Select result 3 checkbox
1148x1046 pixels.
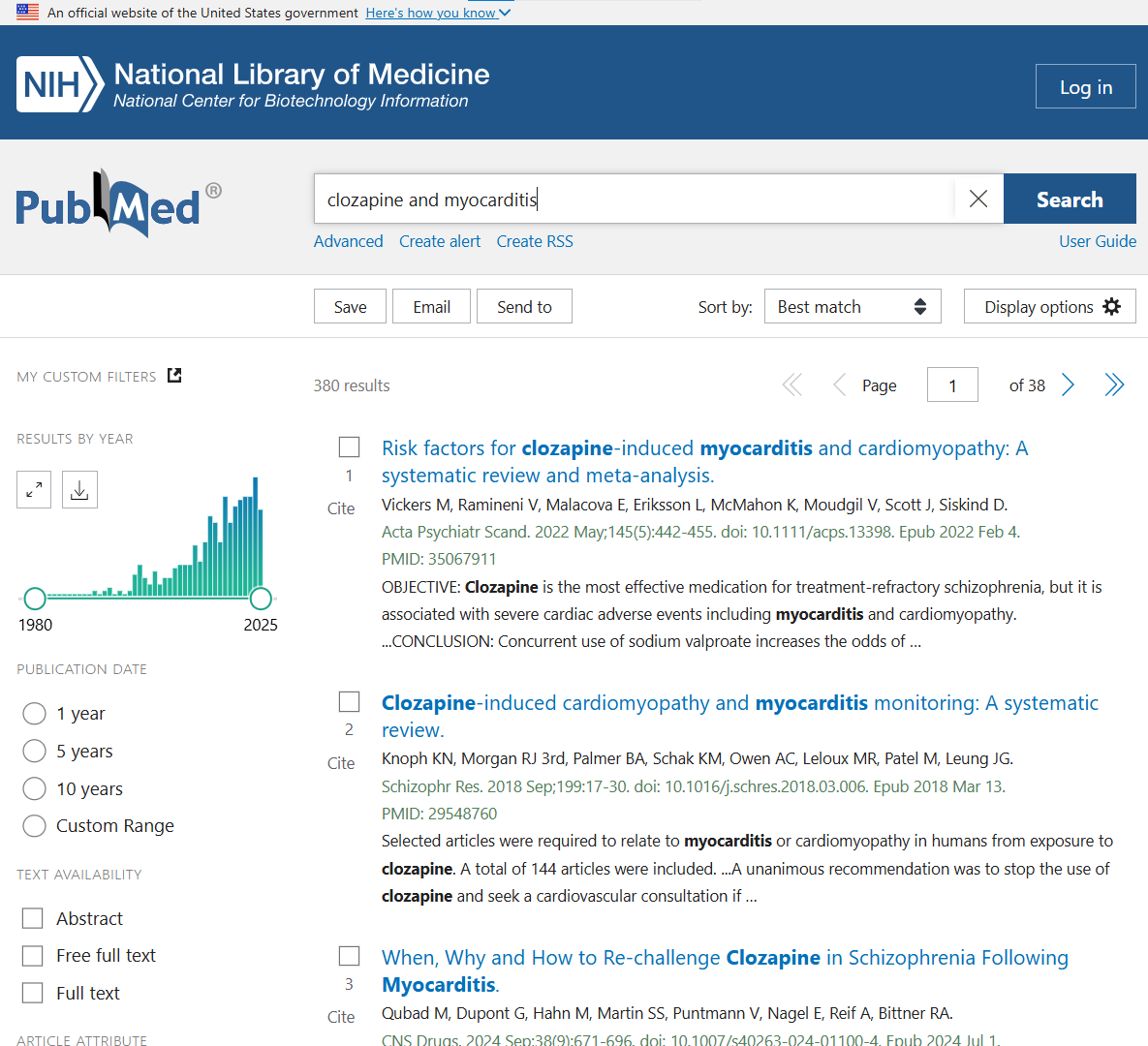(349, 956)
